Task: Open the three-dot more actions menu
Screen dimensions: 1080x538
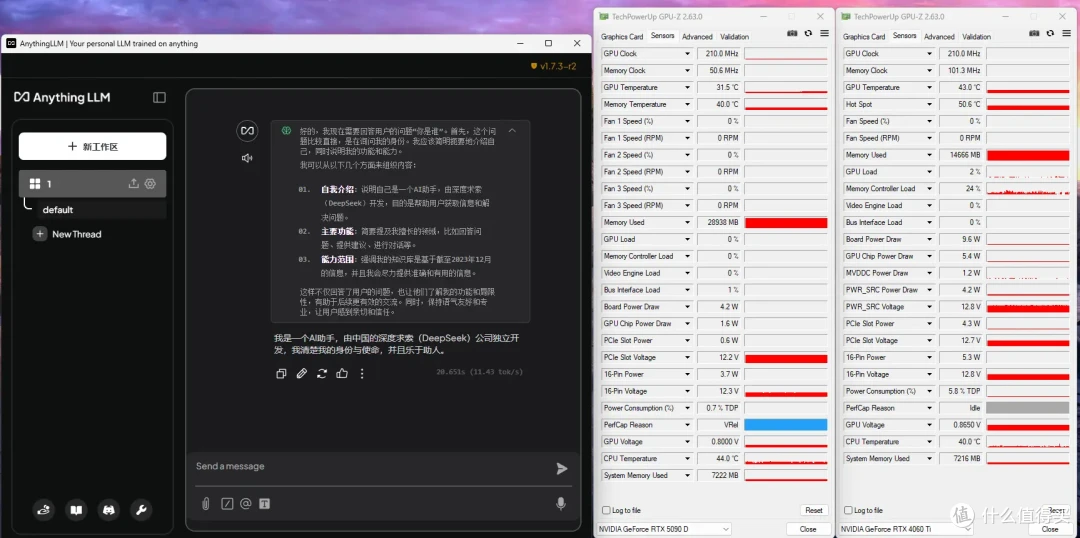Action: pos(362,373)
